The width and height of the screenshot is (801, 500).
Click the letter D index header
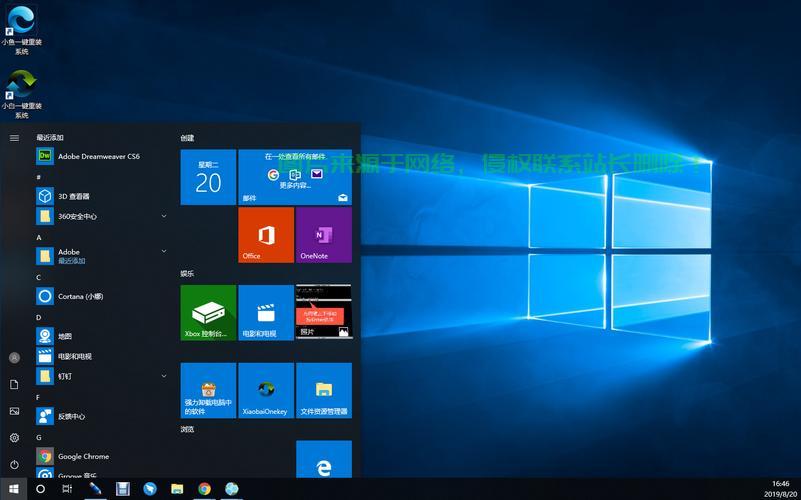[39, 317]
